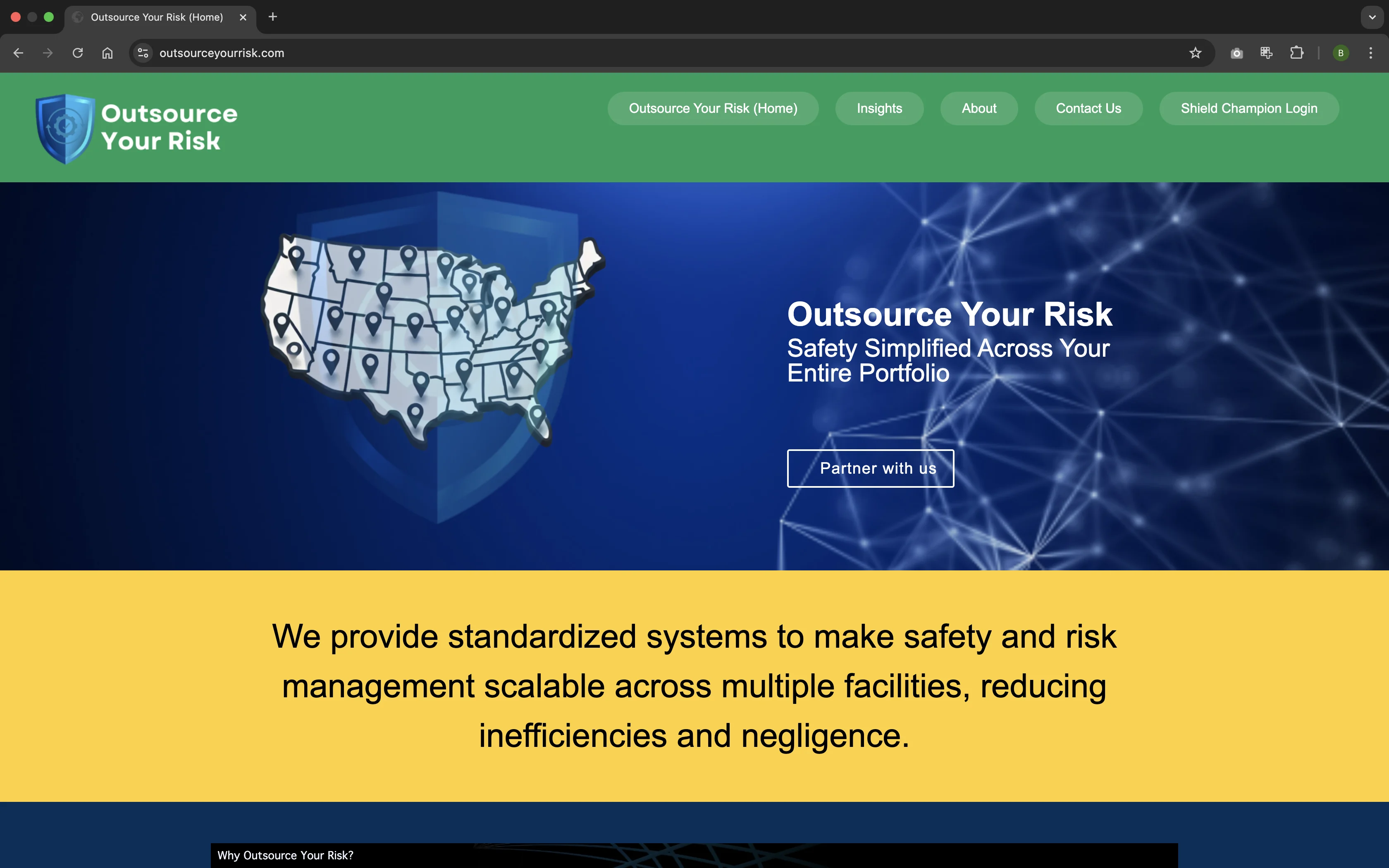The height and width of the screenshot is (868, 1389).
Task: Click the Partner with us button
Action: (870, 468)
